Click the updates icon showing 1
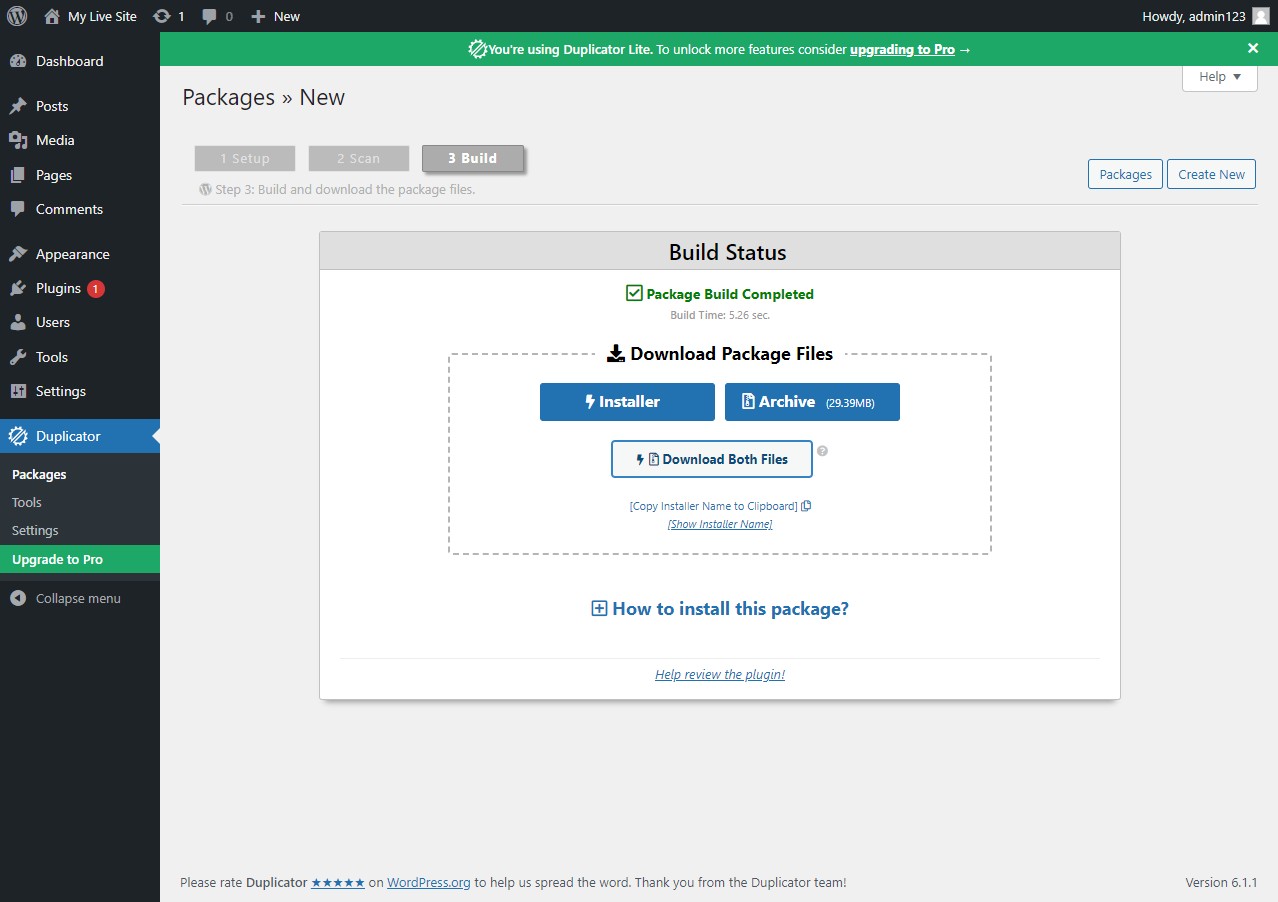Screen dimensions: 1278x902 169,16
